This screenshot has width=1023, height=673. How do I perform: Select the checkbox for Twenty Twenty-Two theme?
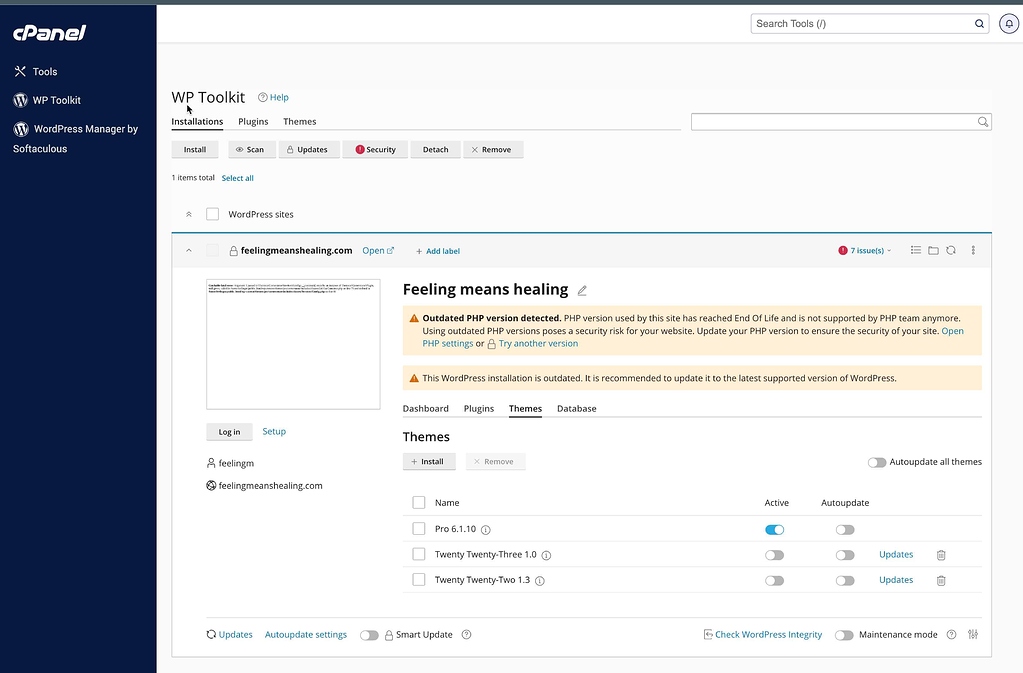pos(418,579)
